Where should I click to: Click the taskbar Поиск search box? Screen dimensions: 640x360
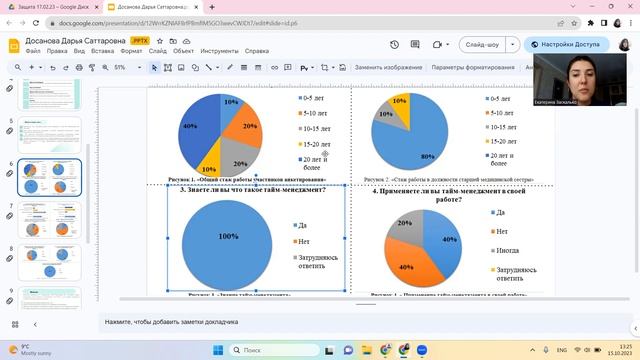click(x=274, y=350)
